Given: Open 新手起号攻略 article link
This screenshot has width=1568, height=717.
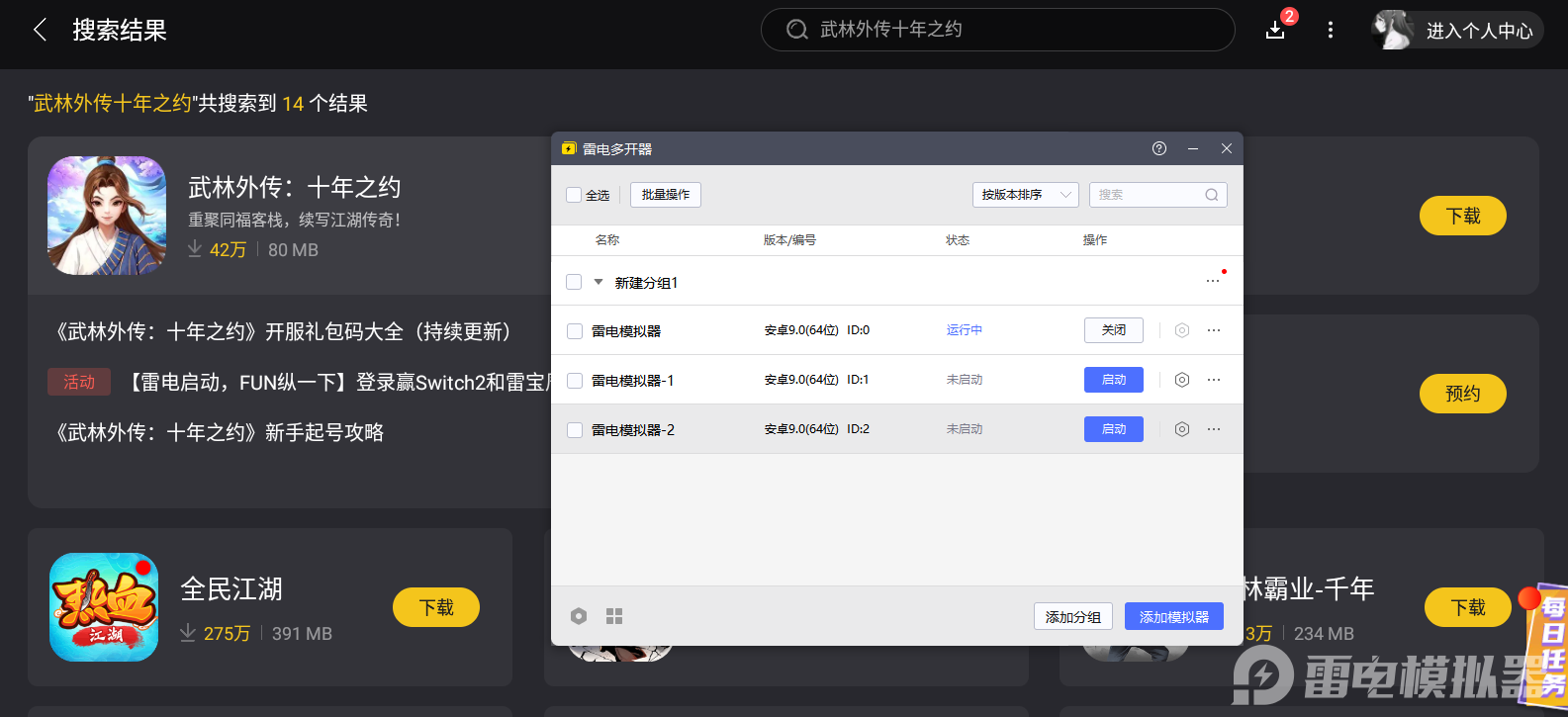Looking at the screenshot, I should 221,432.
